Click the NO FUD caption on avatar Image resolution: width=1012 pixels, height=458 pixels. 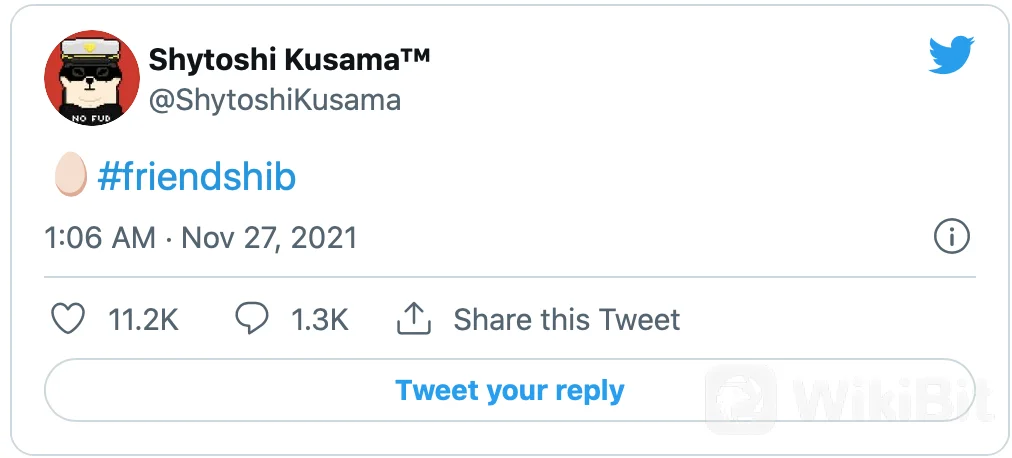[x=92, y=118]
